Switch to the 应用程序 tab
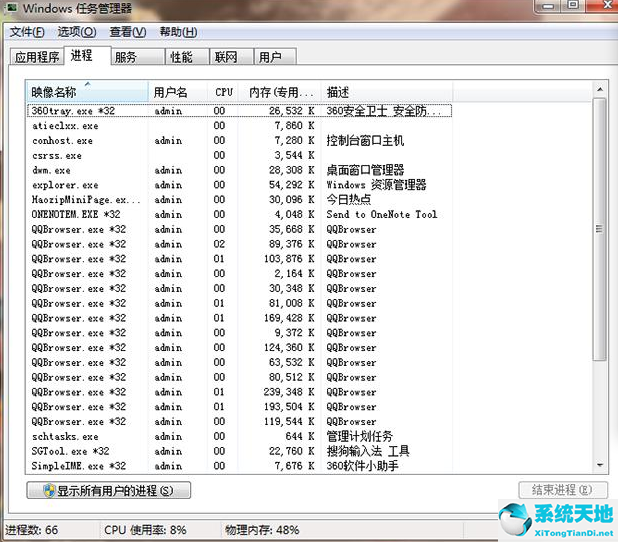 [37, 57]
